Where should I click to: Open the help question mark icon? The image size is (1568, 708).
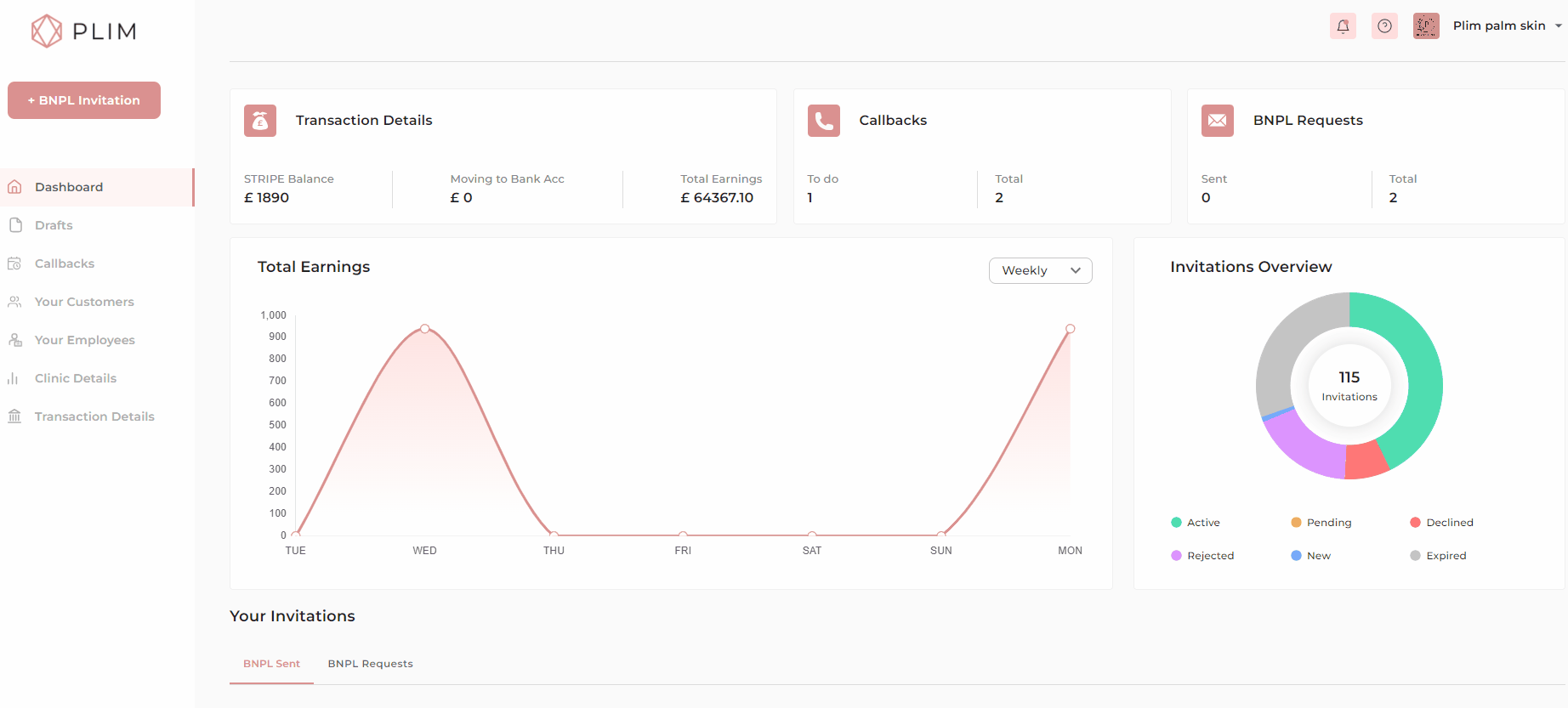click(1384, 26)
